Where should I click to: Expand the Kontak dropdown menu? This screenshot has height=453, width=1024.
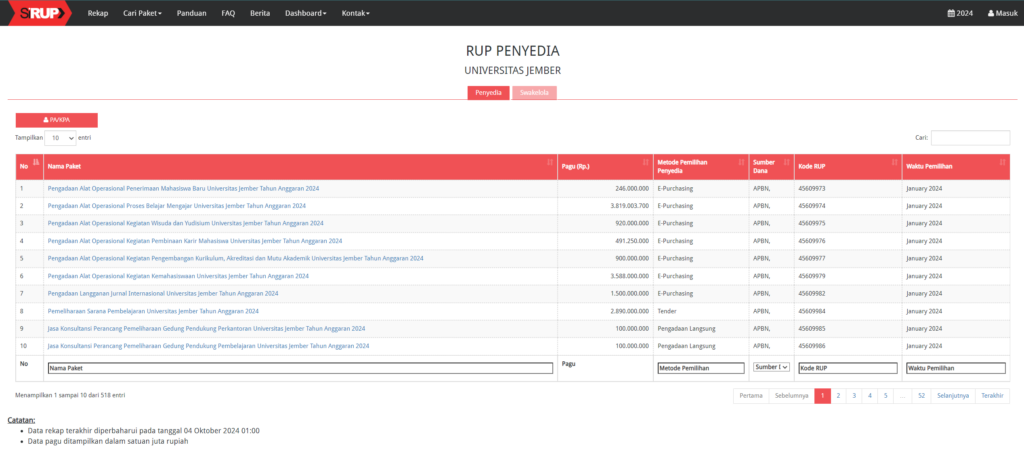(x=355, y=13)
